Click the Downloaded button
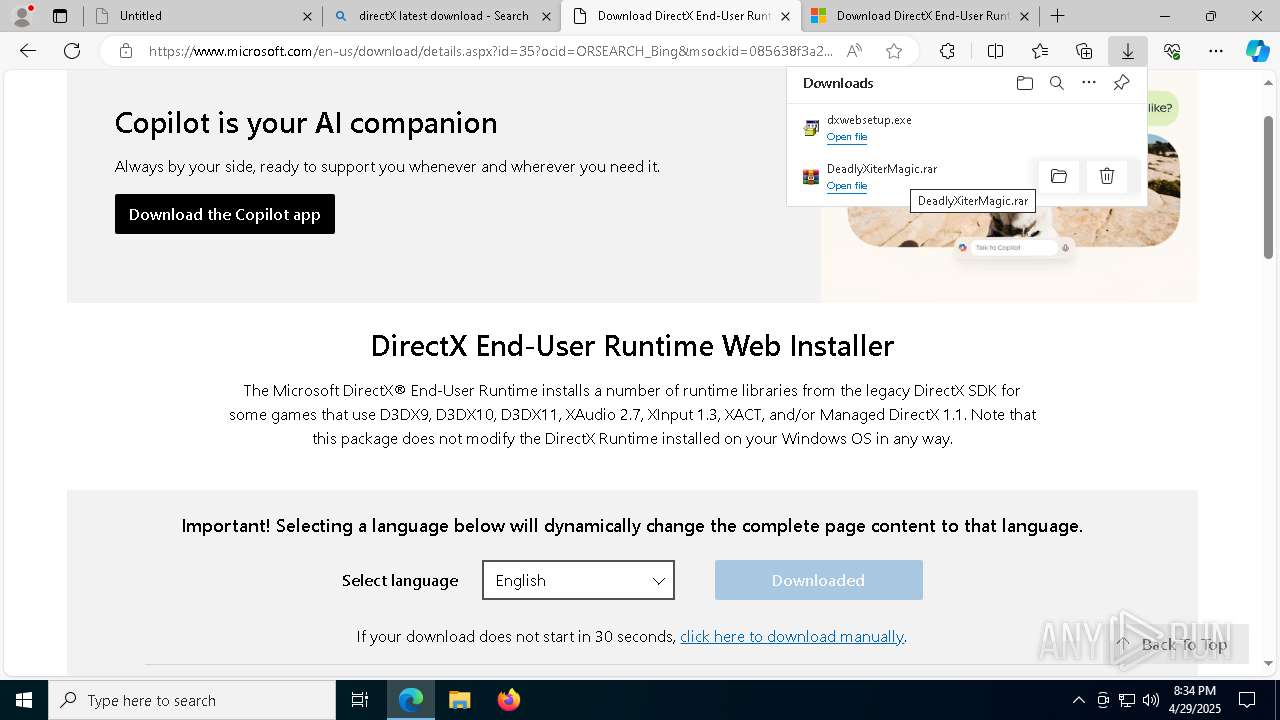The width and height of the screenshot is (1280, 720). (818, 580)
